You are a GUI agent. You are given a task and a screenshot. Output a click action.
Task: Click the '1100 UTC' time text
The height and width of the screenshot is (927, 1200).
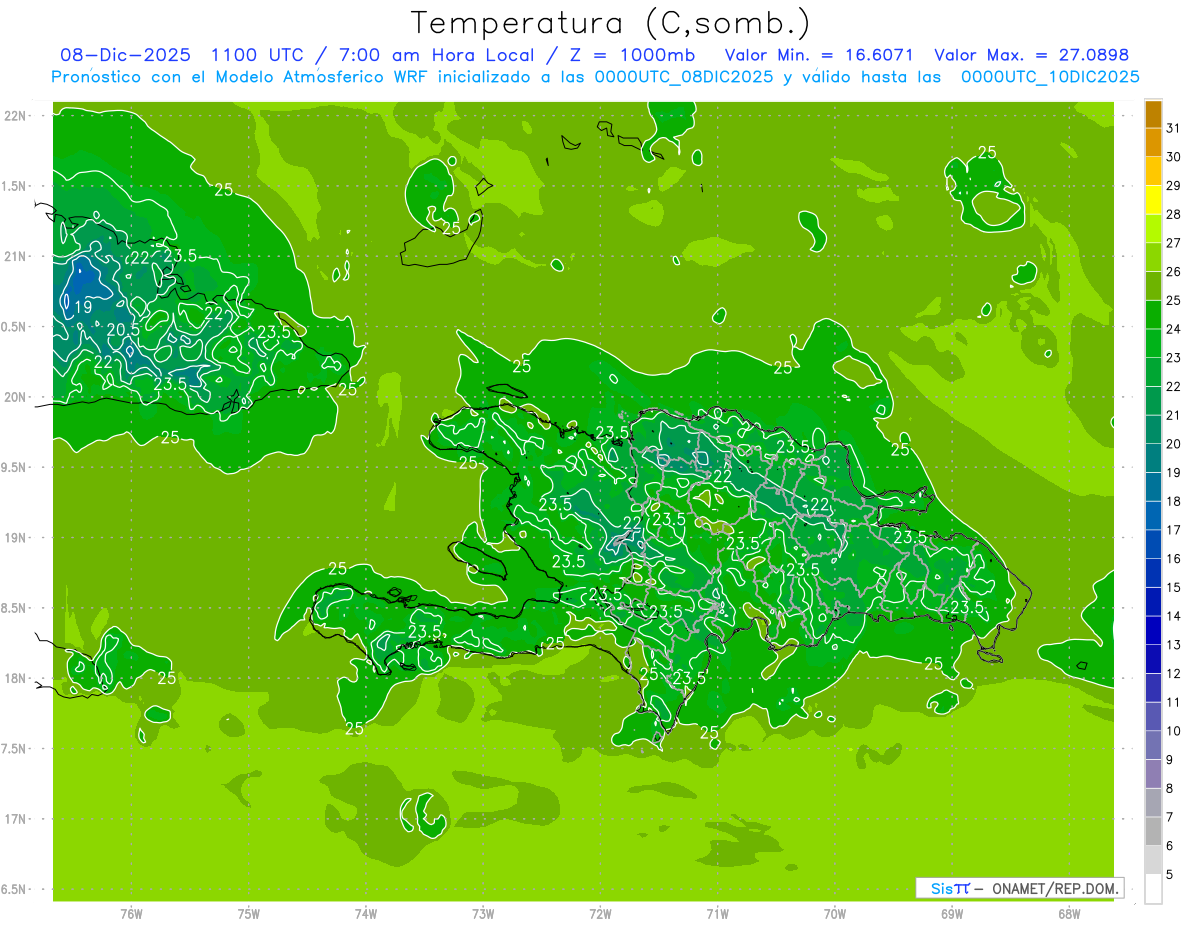coord(259,55)
